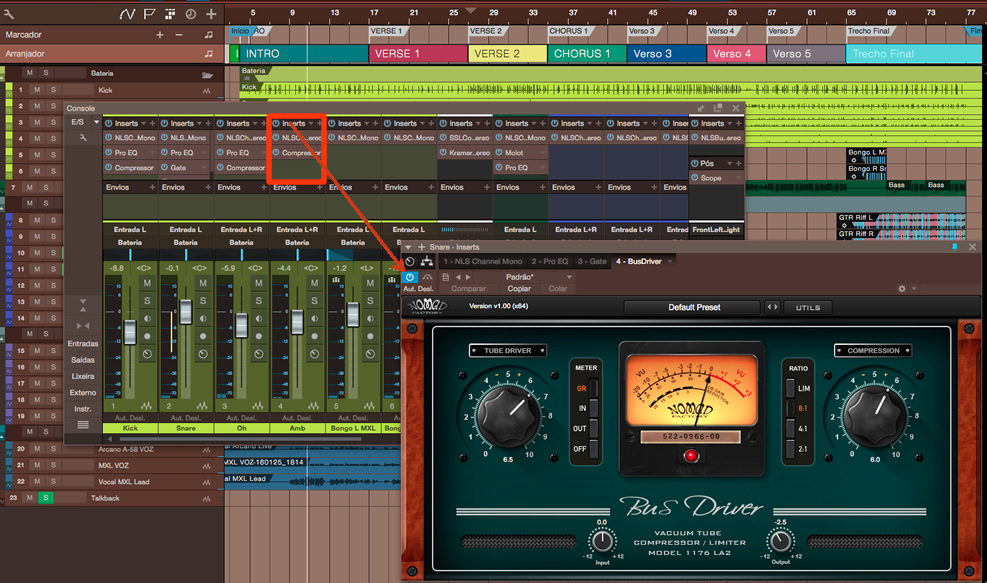Viewport: 987px width, 583px height.
Task: Go to next preset arrow beside Padrão
Action: 468,277
